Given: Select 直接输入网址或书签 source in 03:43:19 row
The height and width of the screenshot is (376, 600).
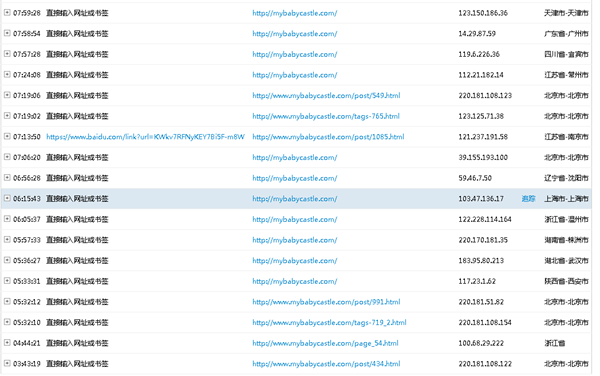Looking at the screenshot, I should click(x=77, y=364).
